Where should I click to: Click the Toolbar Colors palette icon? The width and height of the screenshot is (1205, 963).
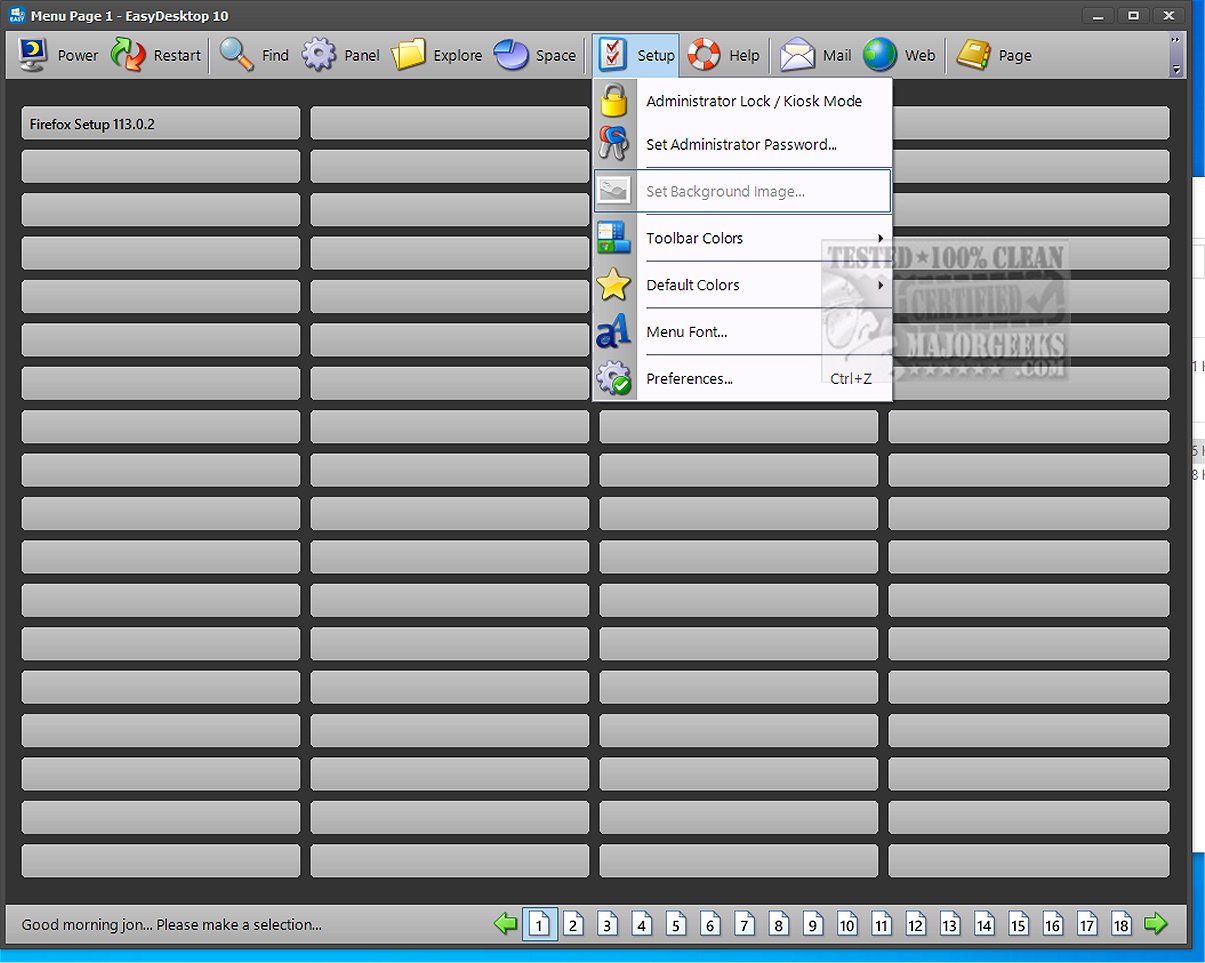(x=614, y=238)
